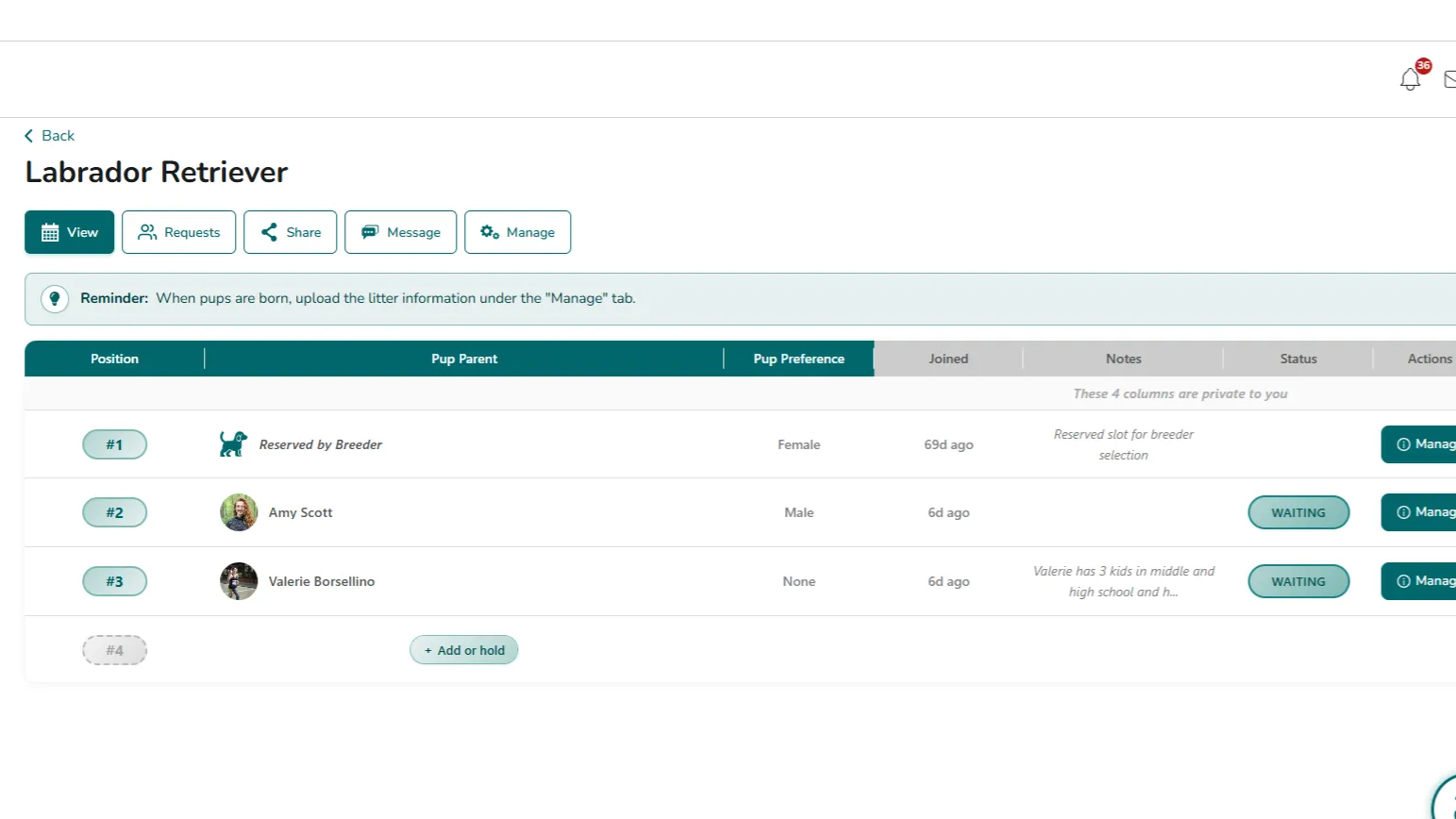1456x819 pixels.
Task: Click Manage button for Valerie Borsellino
Action: point(1422,581)
